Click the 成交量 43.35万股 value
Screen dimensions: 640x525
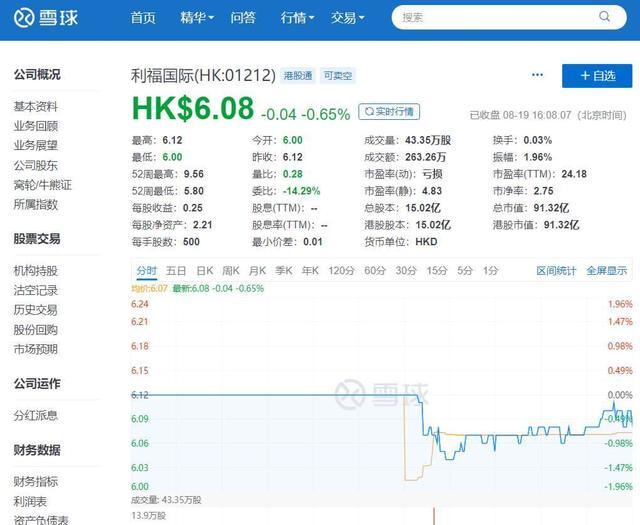pyautogui.click(x=428, y=140)
